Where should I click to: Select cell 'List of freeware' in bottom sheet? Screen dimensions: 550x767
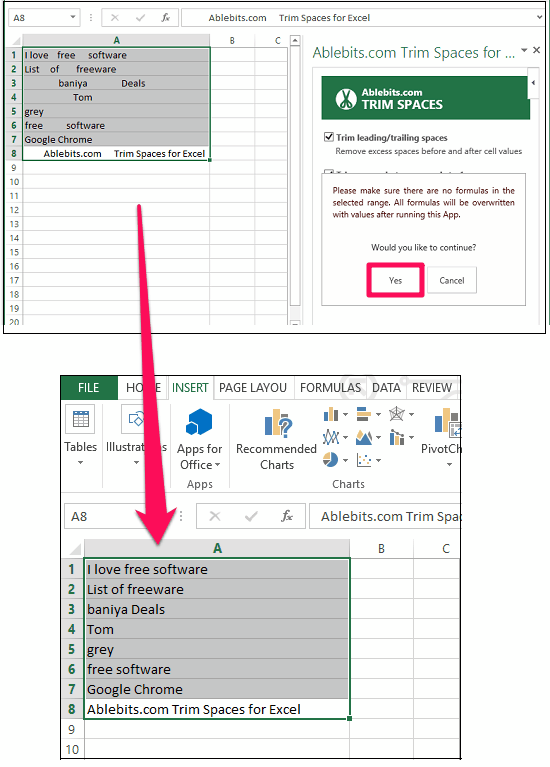point(217,589)
